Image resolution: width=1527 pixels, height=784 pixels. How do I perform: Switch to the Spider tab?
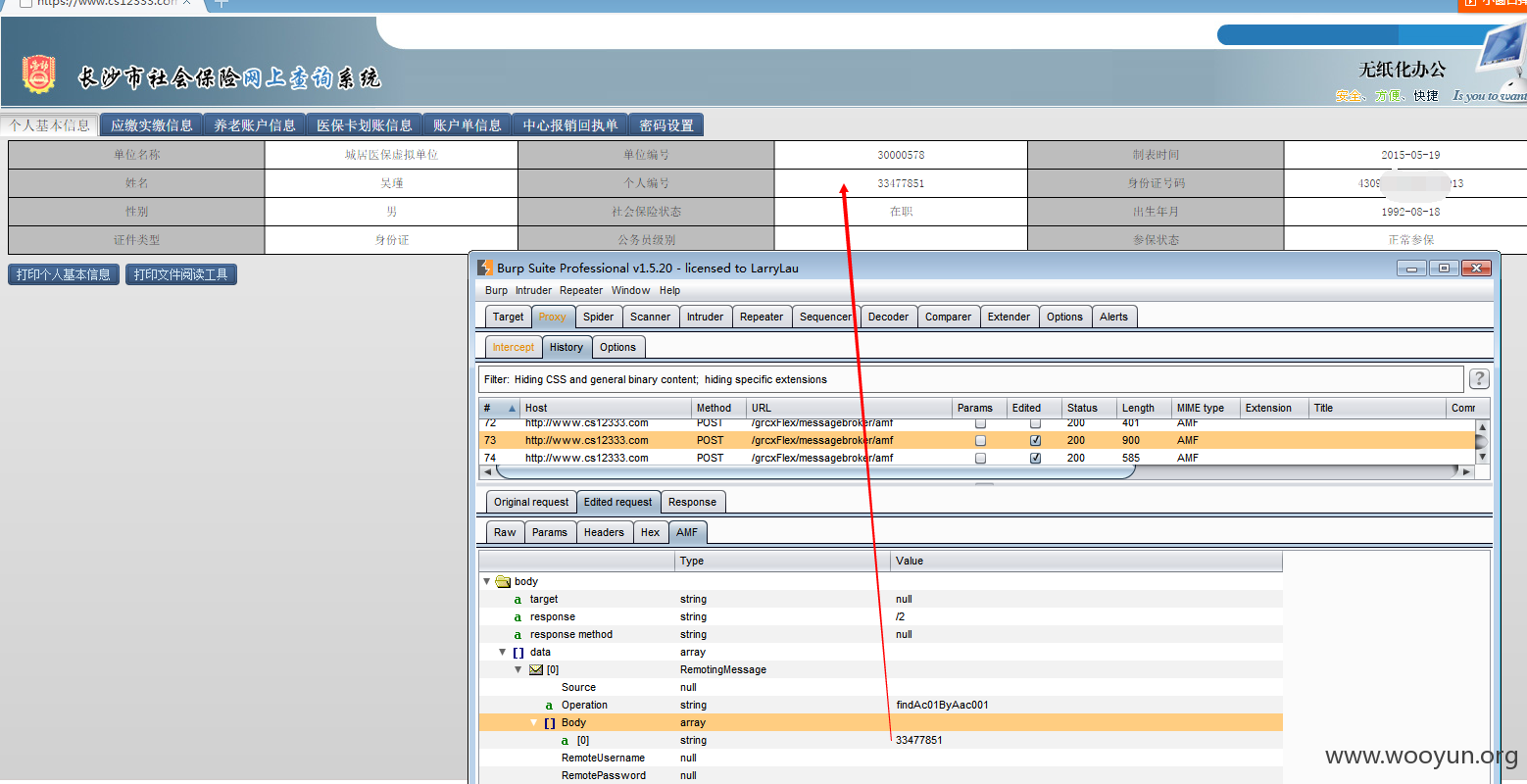pyautogui.click(x=598, y=317)
